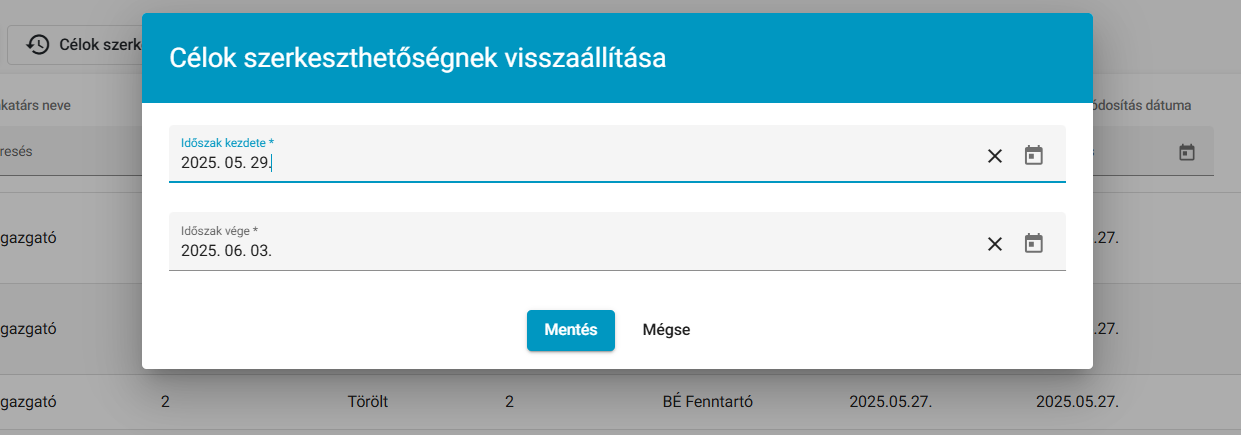Open calendar icon in módosítás dátuma filter
Viewport: 1241px width, 435px height.
click(1187, 152)
